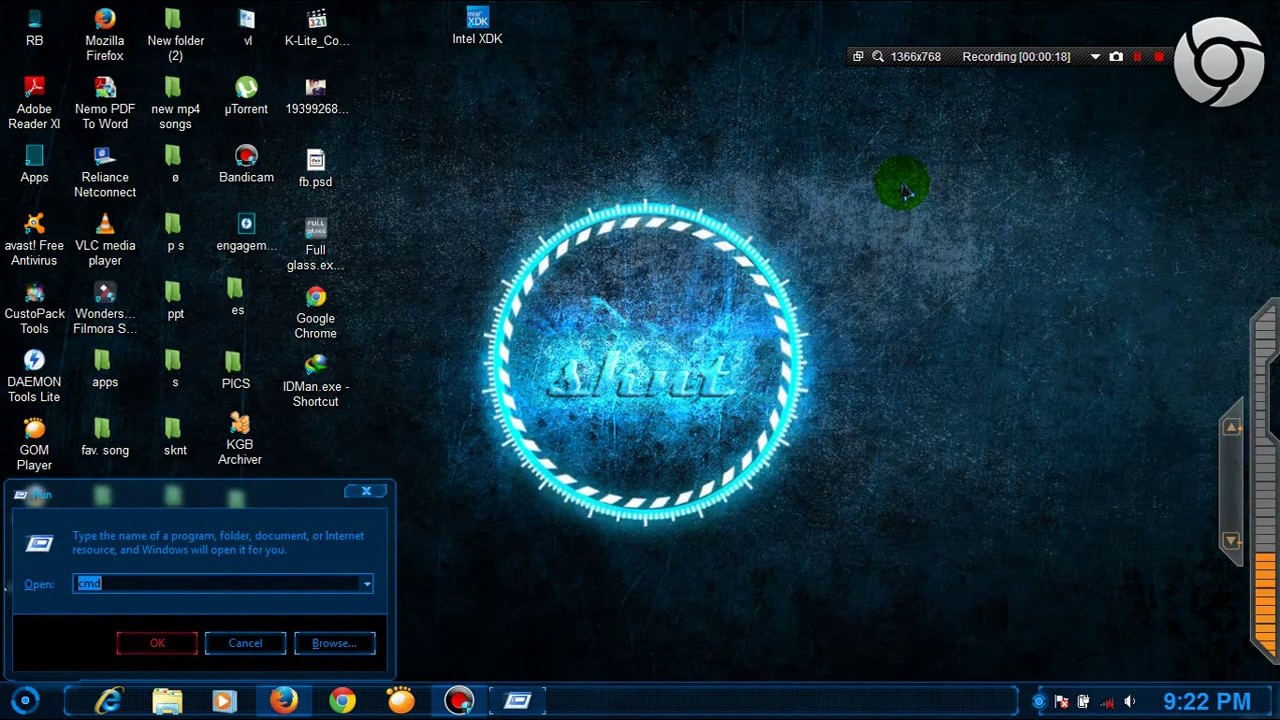This screenshot has width=1280, height=720.
Task: Open the media player taskbar icon
Action: coord(224,701)
